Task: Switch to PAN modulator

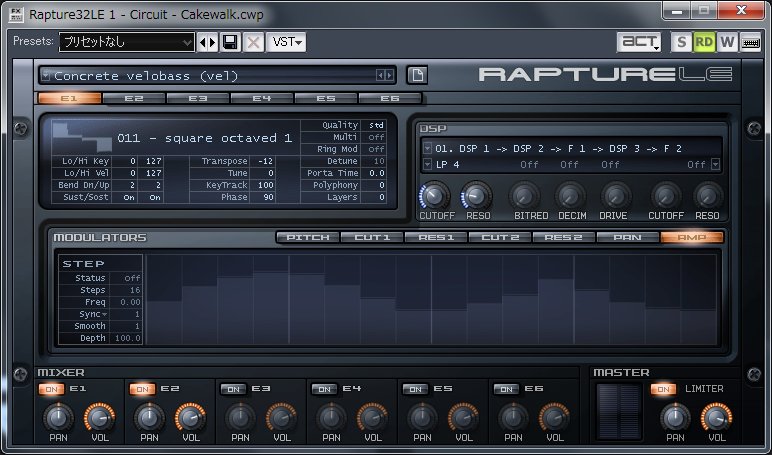Action: (628, 237)
